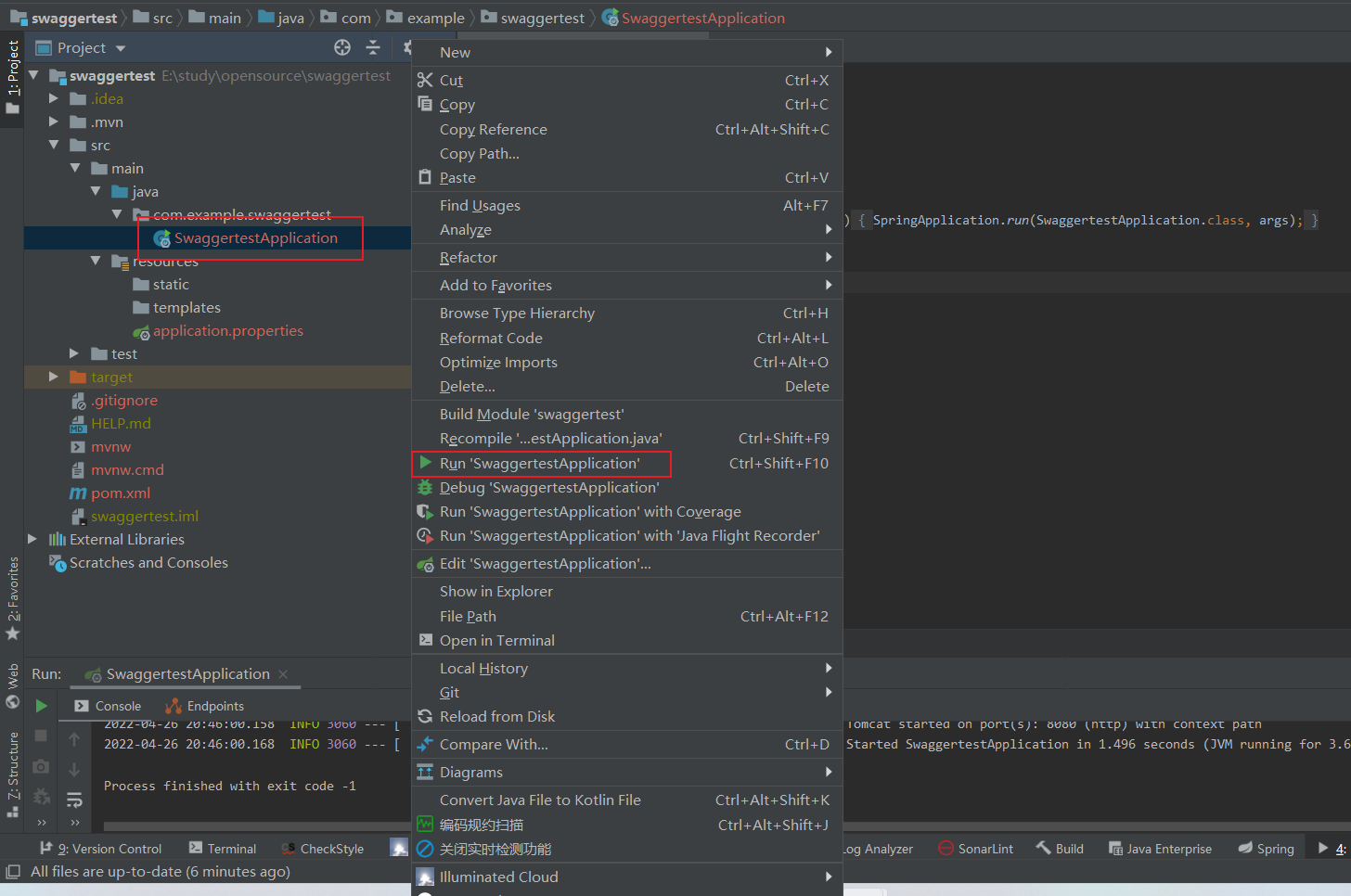
Task: Click the application.properties Spring leaf icon
Action: tap(141, 331)
